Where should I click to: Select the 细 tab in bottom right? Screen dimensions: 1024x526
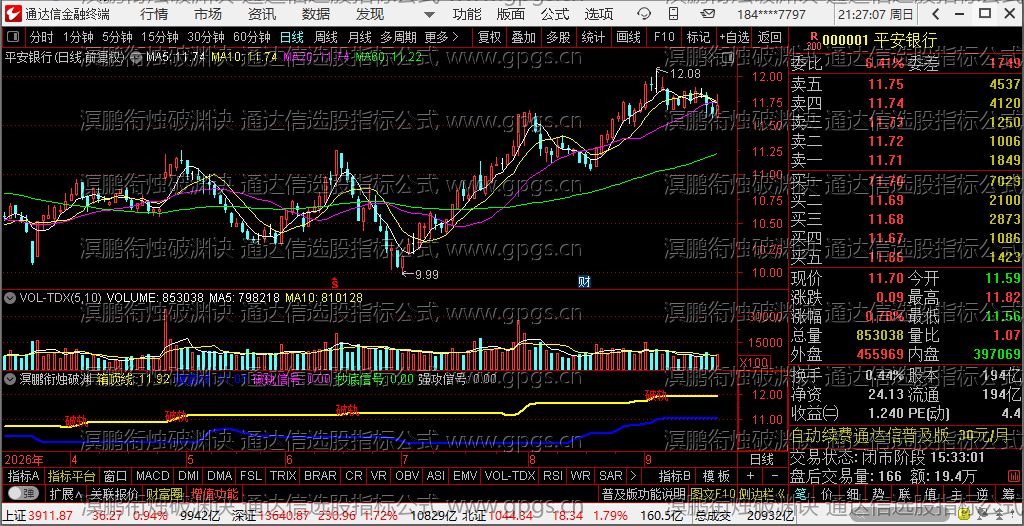(854, 493)
